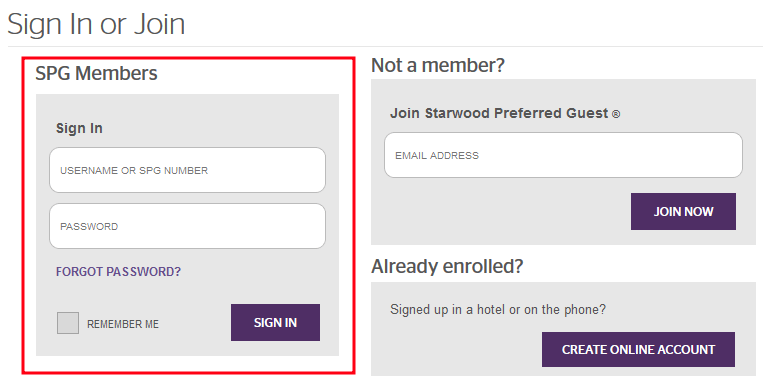The height and width of the screenshot is (385, 763).
Task: Select the Email Address field
Action: click(x=563, y=155)
